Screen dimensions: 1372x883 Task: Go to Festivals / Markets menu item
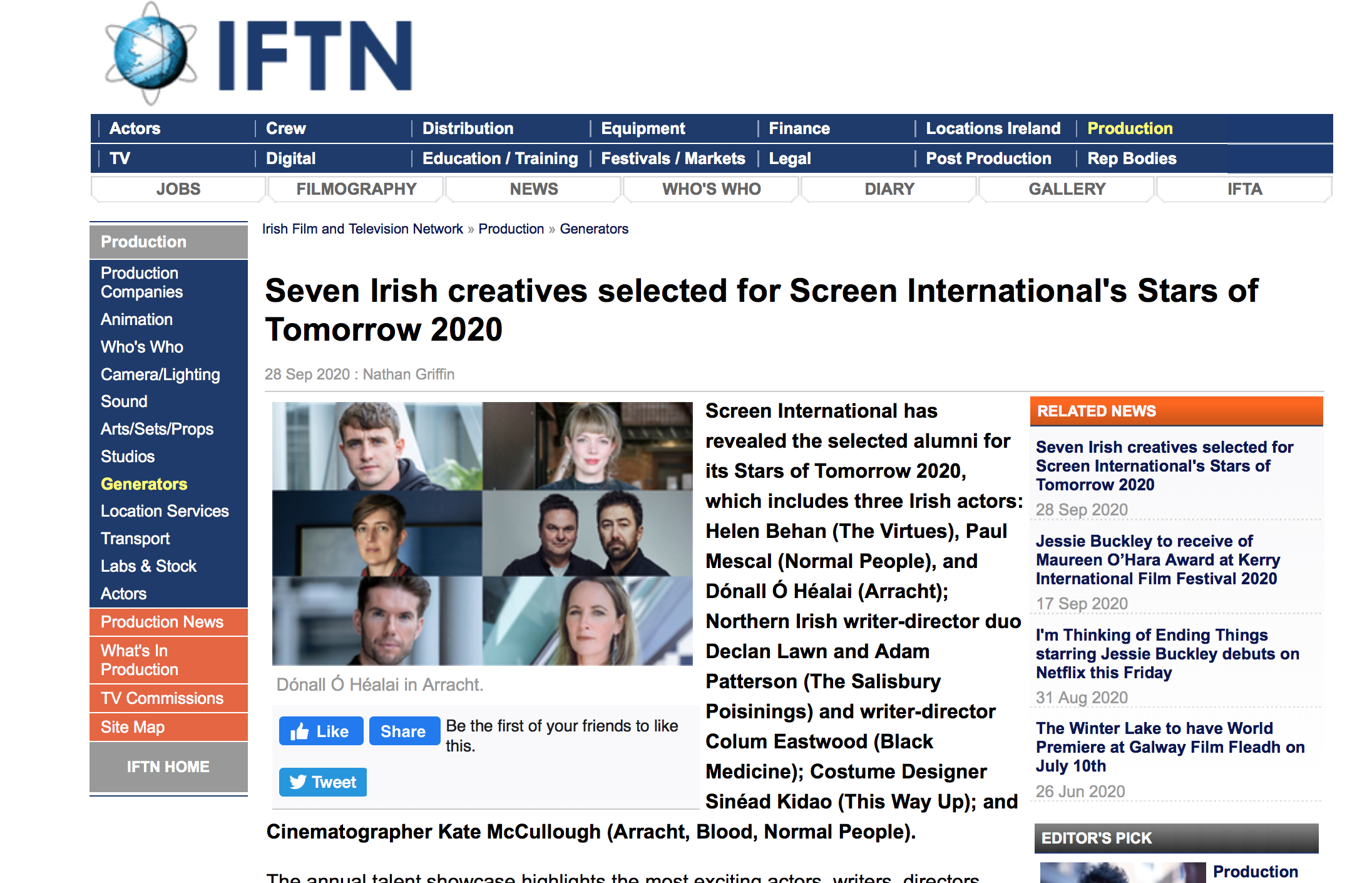673,158
